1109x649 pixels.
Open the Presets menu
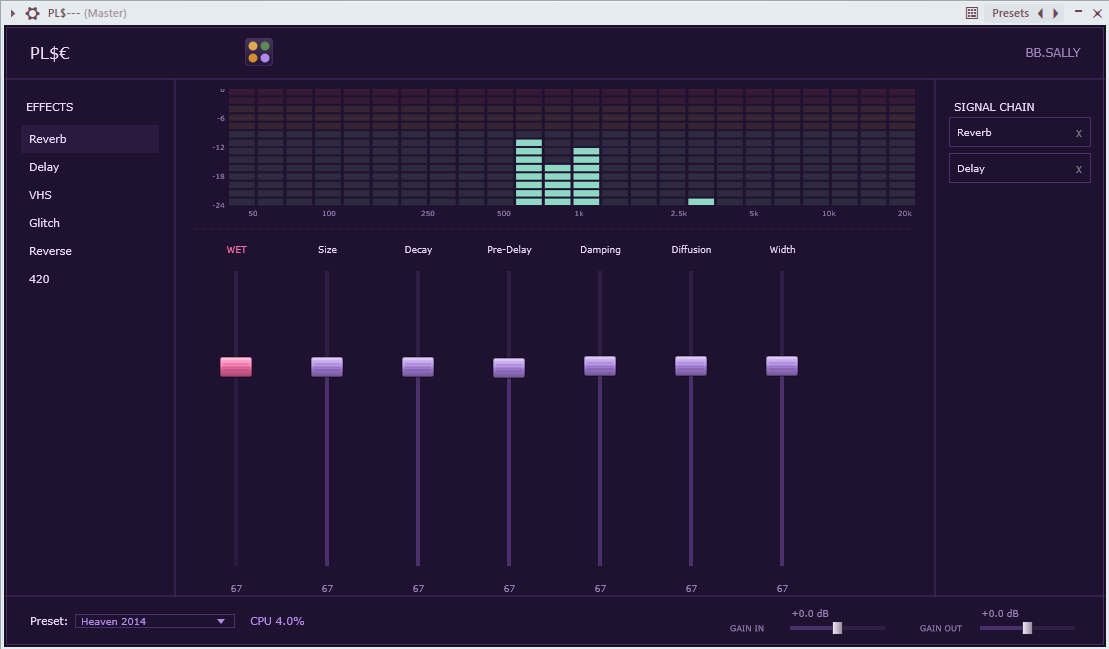(1010, 13)
